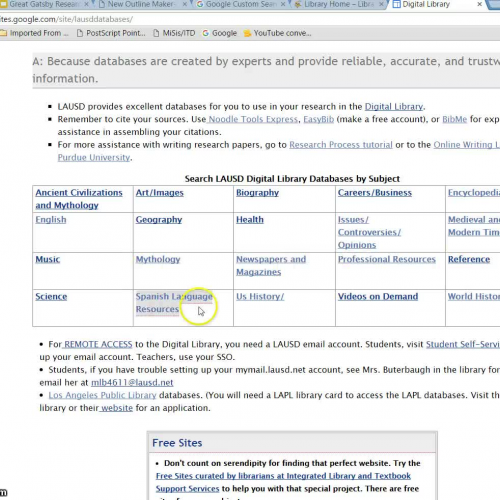Open the YouTube converter bookmark

pos(277,33)
